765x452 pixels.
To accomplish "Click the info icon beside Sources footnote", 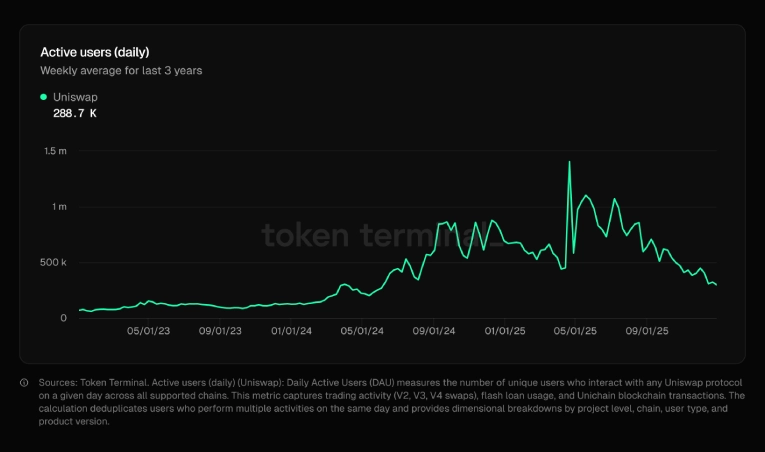I will tap(24, 382).
